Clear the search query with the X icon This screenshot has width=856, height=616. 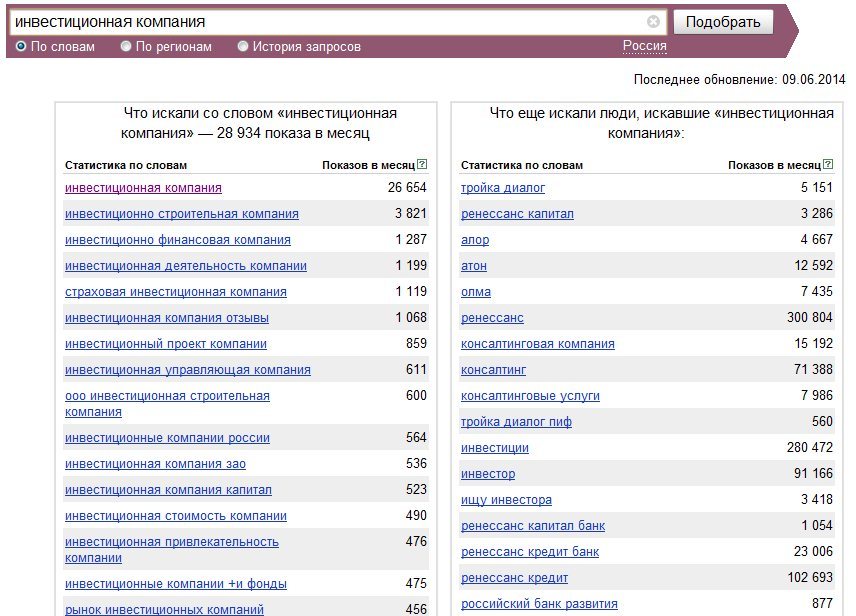click(653, 21)
